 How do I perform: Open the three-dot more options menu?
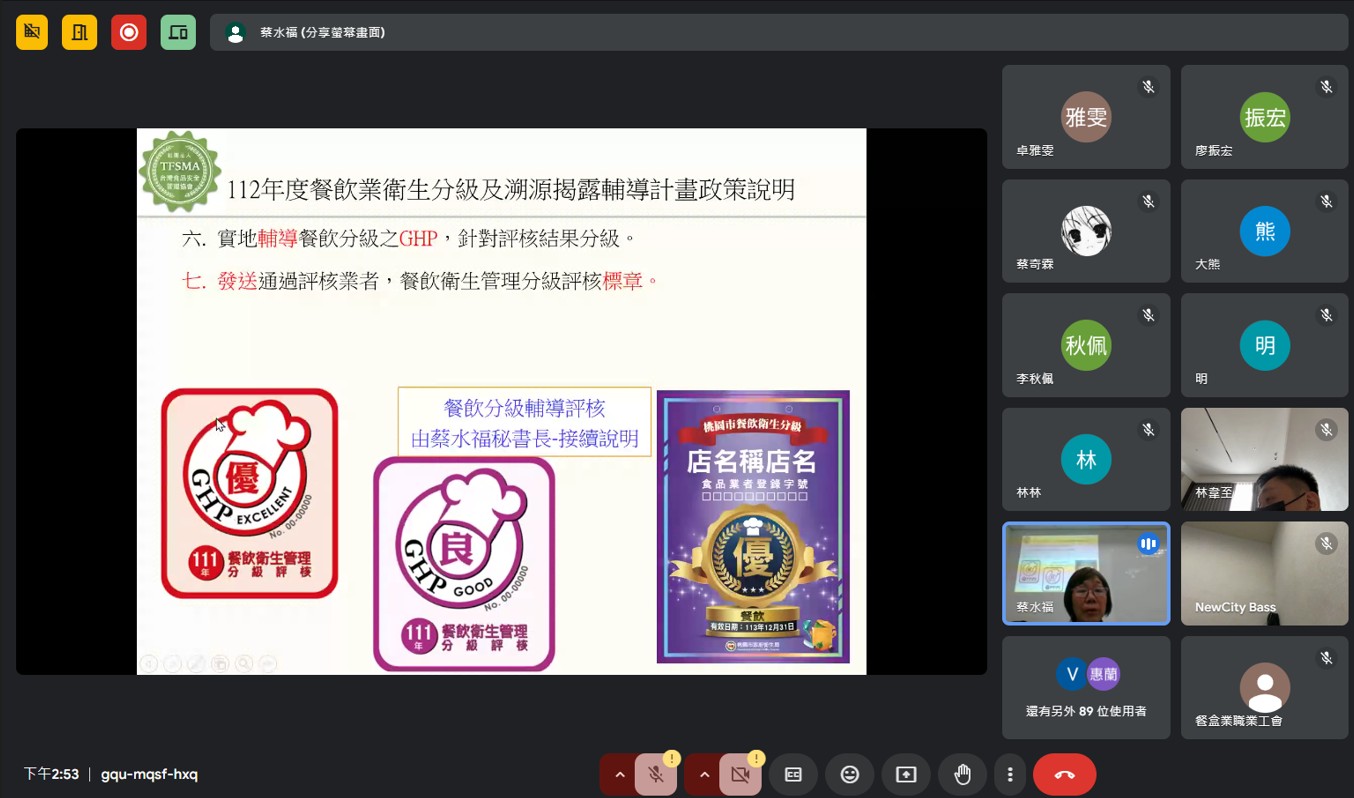(x=1010, y=775)
